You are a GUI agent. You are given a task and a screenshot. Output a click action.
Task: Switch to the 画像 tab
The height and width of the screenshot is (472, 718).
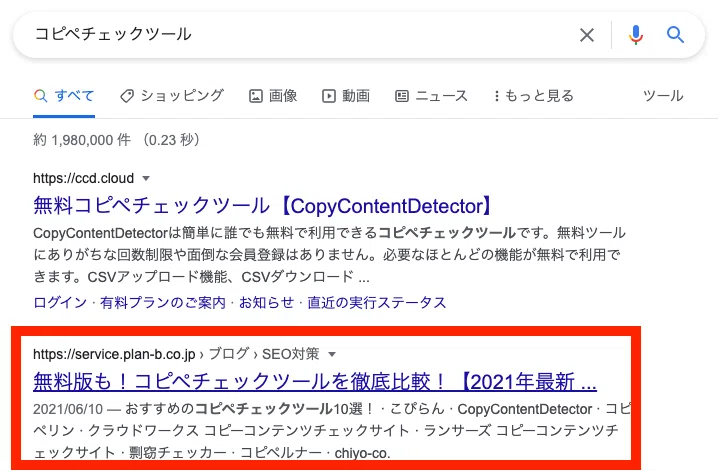(x=273, y=96)
